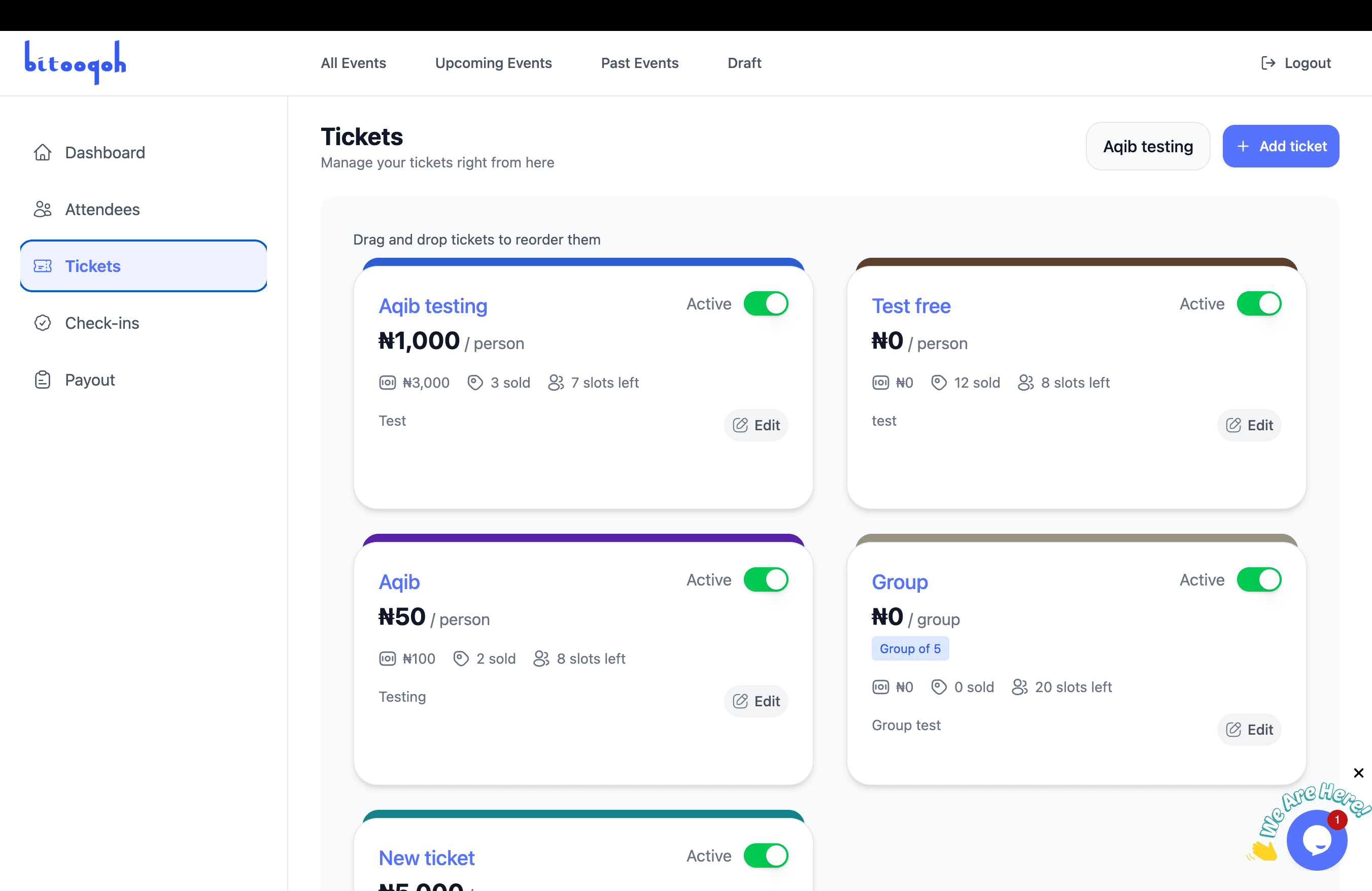Click the Group of 5 badge

coord(910,649)
